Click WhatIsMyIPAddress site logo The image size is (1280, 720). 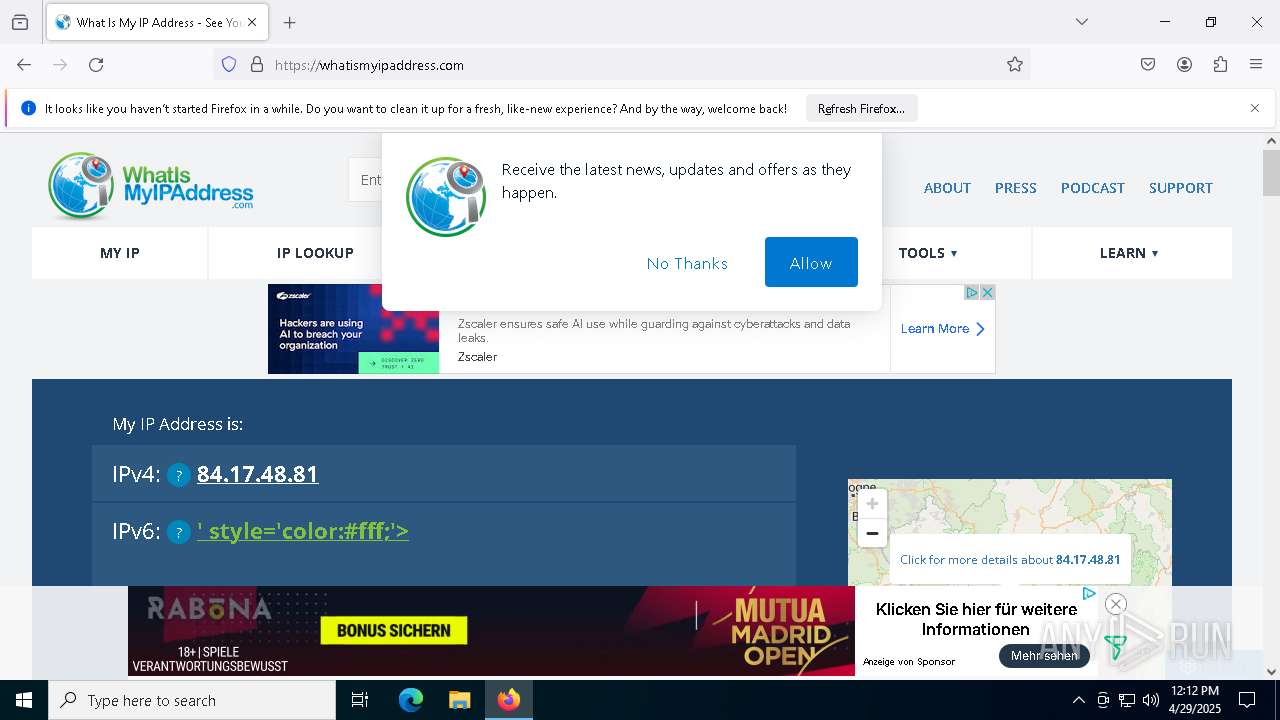pyautogui.click(x=150, y=186)
